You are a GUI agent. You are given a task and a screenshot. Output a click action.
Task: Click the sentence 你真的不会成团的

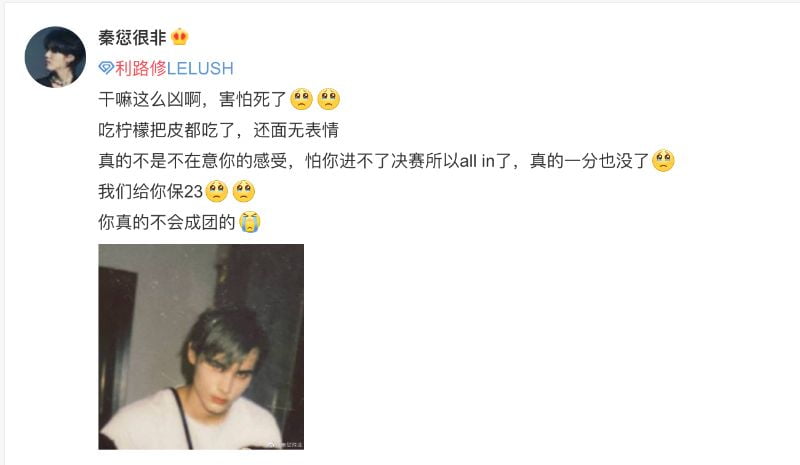click(x=167, y=222)
